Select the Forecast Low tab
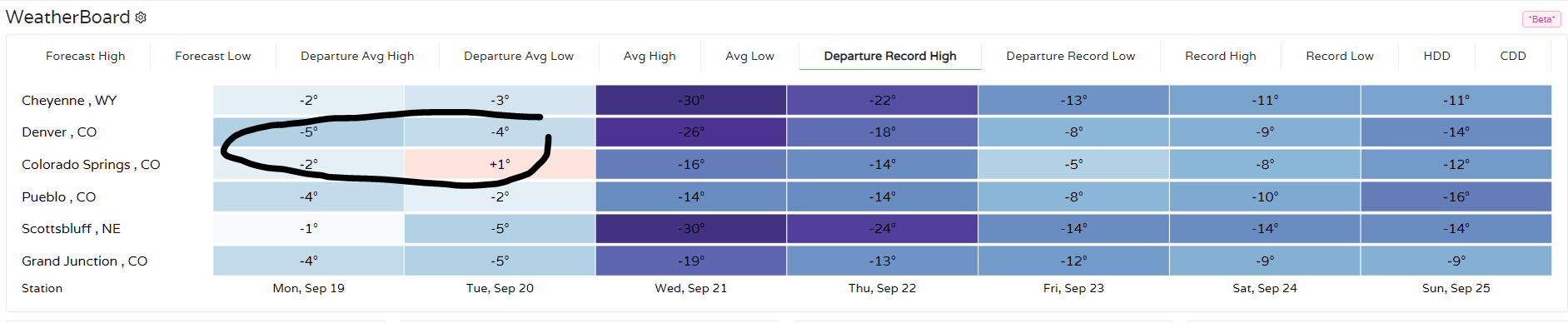The width and height of the screenshot is (1568, 323). click(213, 56)
